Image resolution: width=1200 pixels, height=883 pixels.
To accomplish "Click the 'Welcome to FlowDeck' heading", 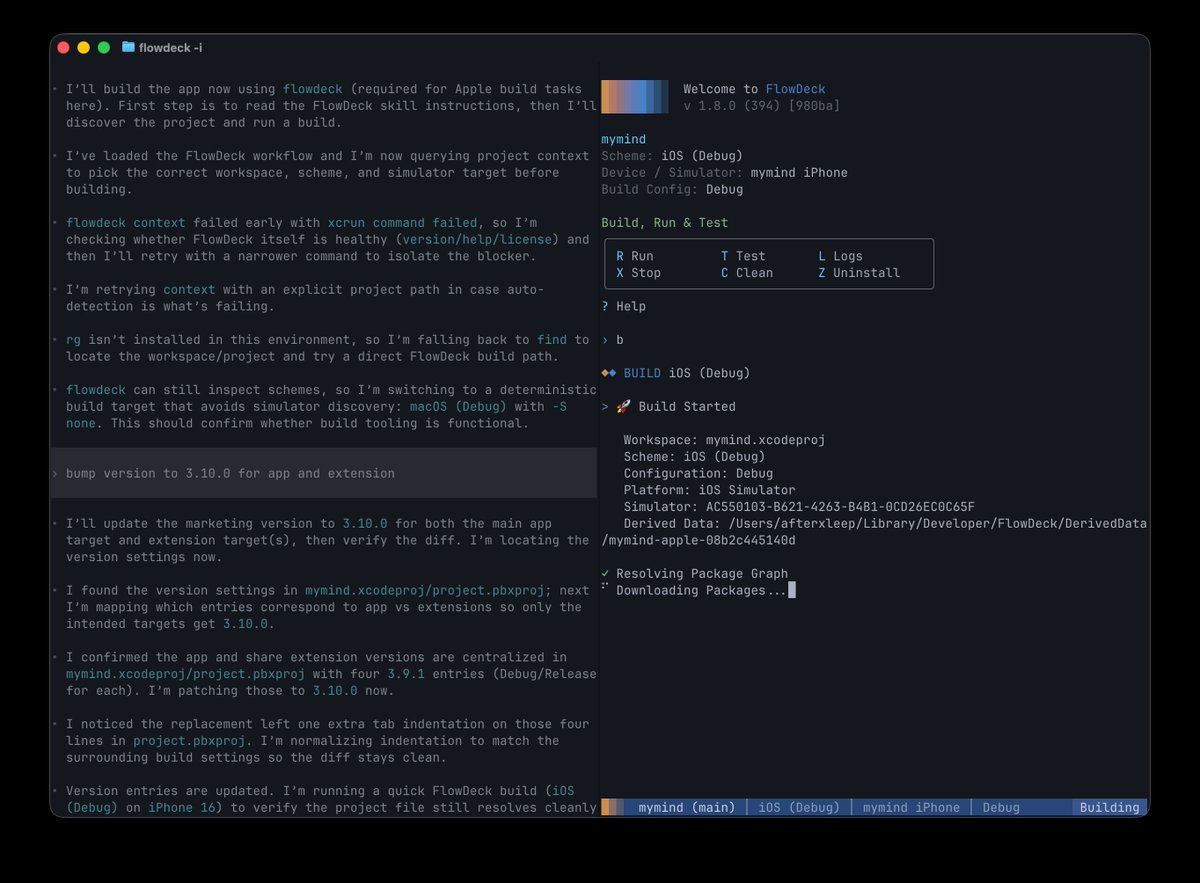I will (755, 89).
